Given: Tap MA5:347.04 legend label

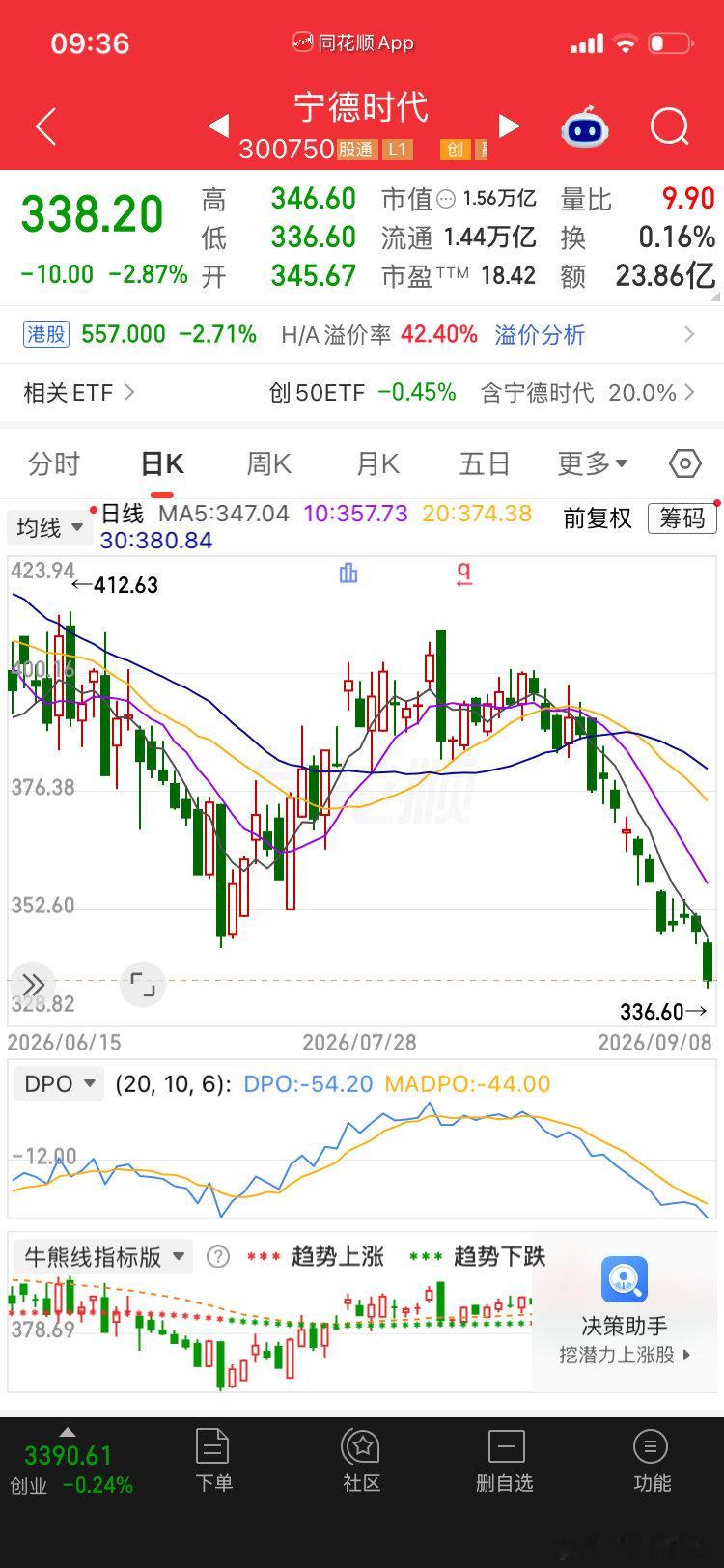Looking at the screenshot, I should (224, 513).
